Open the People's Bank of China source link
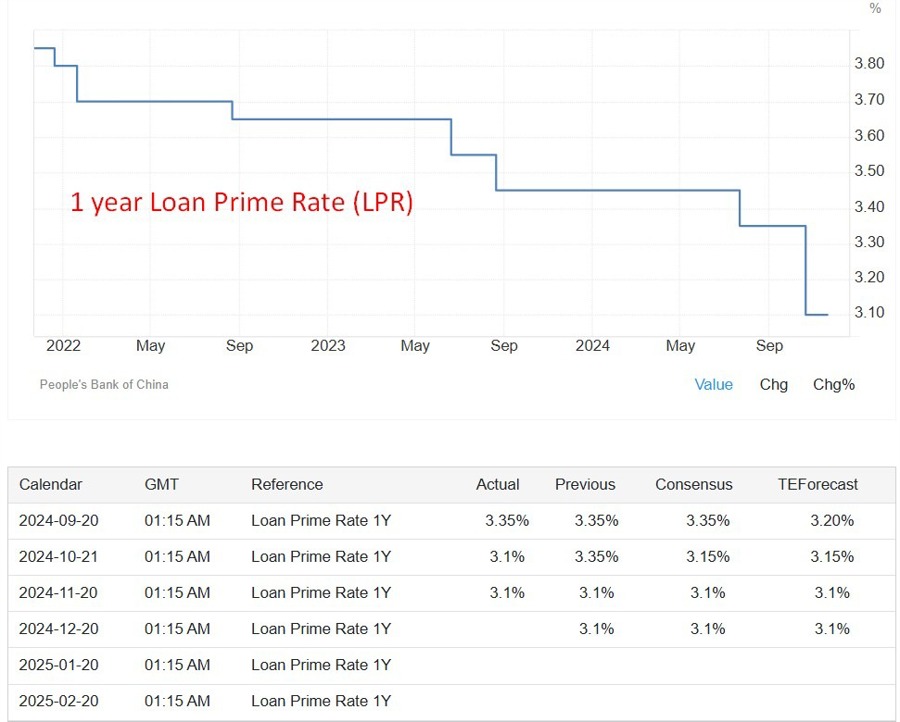900x722 pixels. click(x=103, y=384)
